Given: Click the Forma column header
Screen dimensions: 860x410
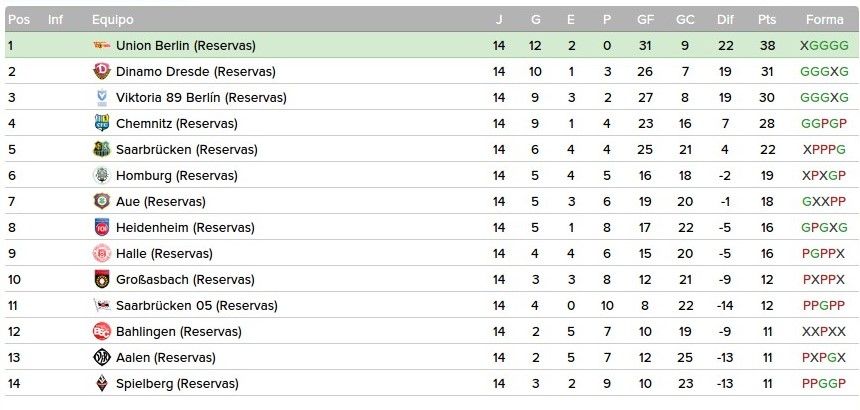Looking at the screenshot, I should (x=824, y=20).
